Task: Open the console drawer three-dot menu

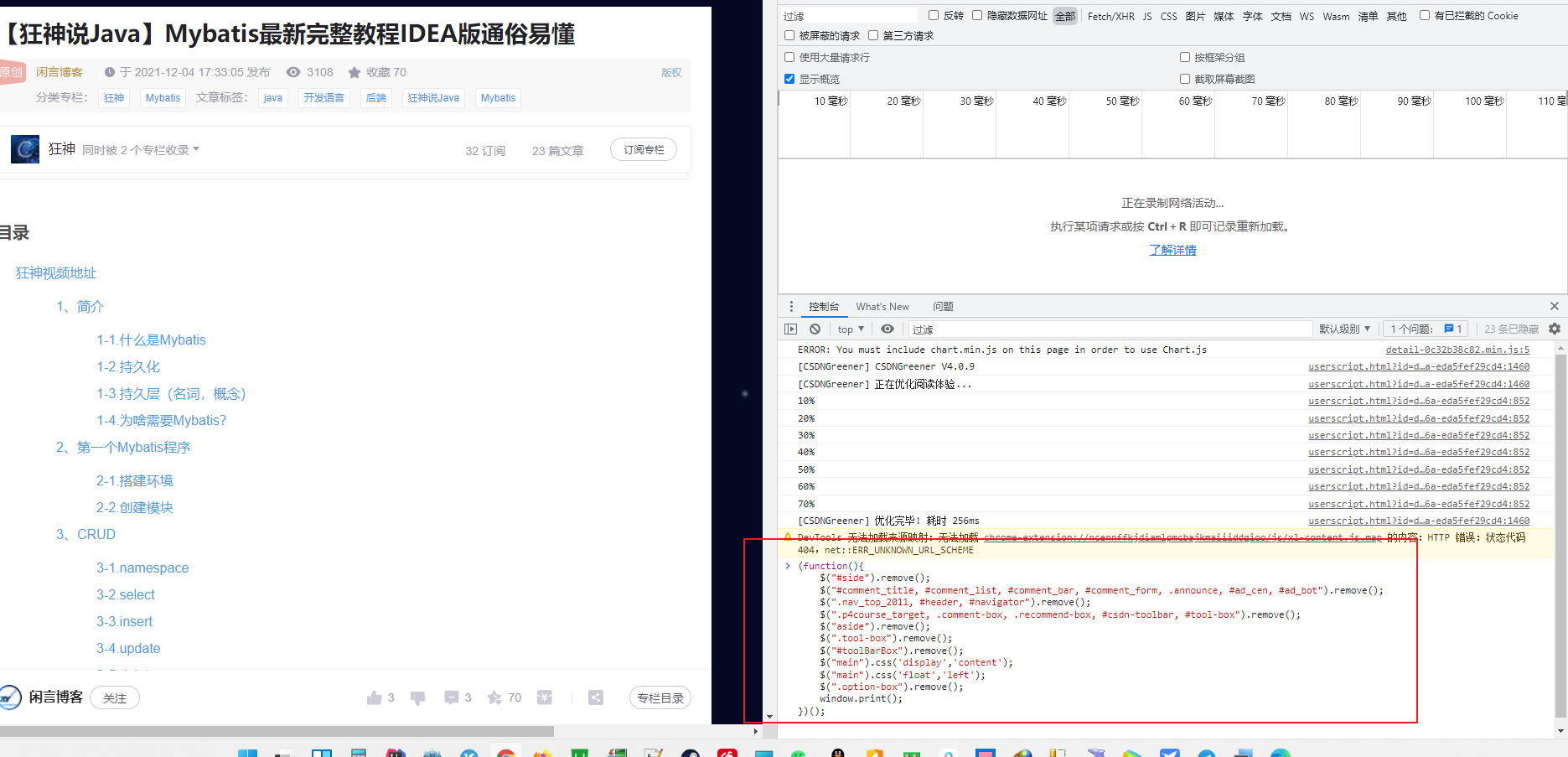Action: [791, 306]
